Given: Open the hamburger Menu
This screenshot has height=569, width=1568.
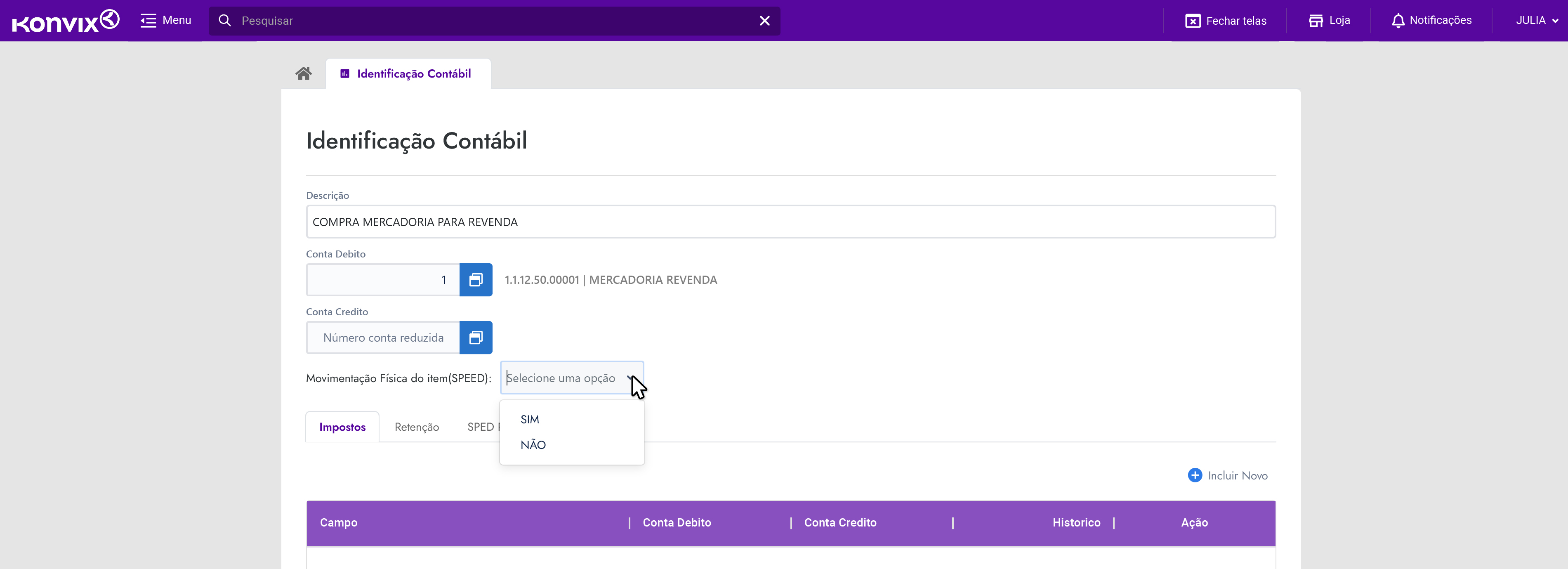Looking at the screenshot, I should (x=165, y=21).
